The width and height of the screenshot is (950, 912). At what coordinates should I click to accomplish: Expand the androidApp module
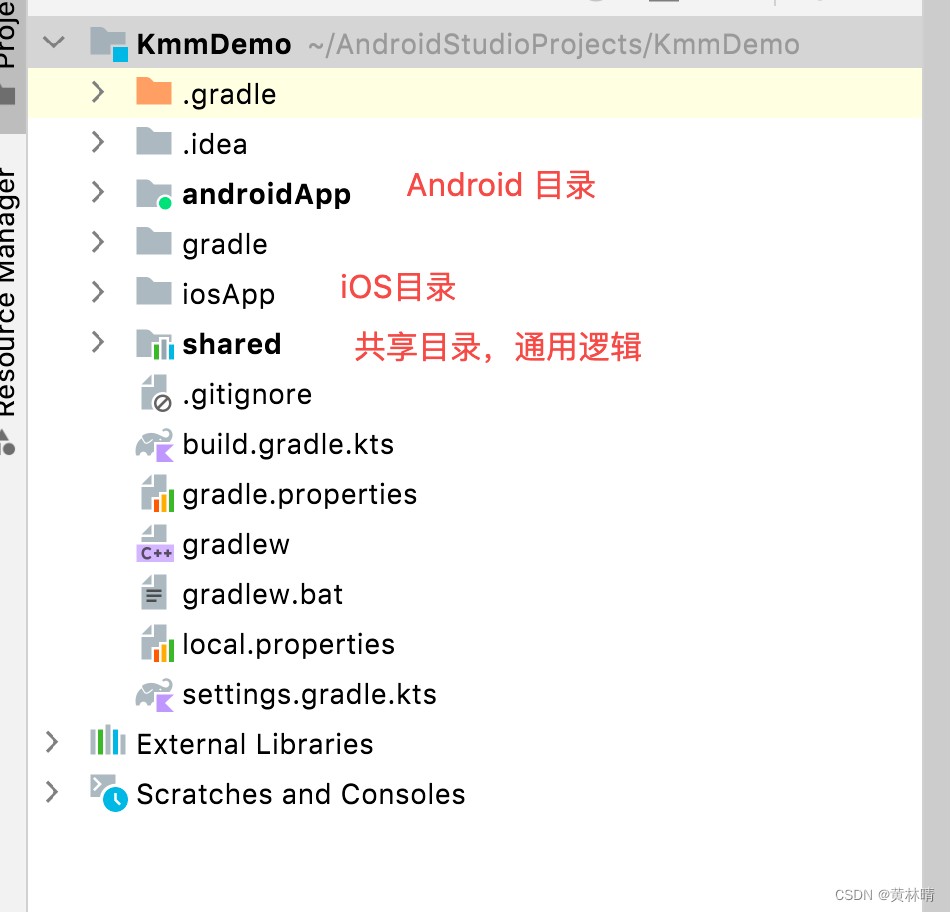pos(98,192)
